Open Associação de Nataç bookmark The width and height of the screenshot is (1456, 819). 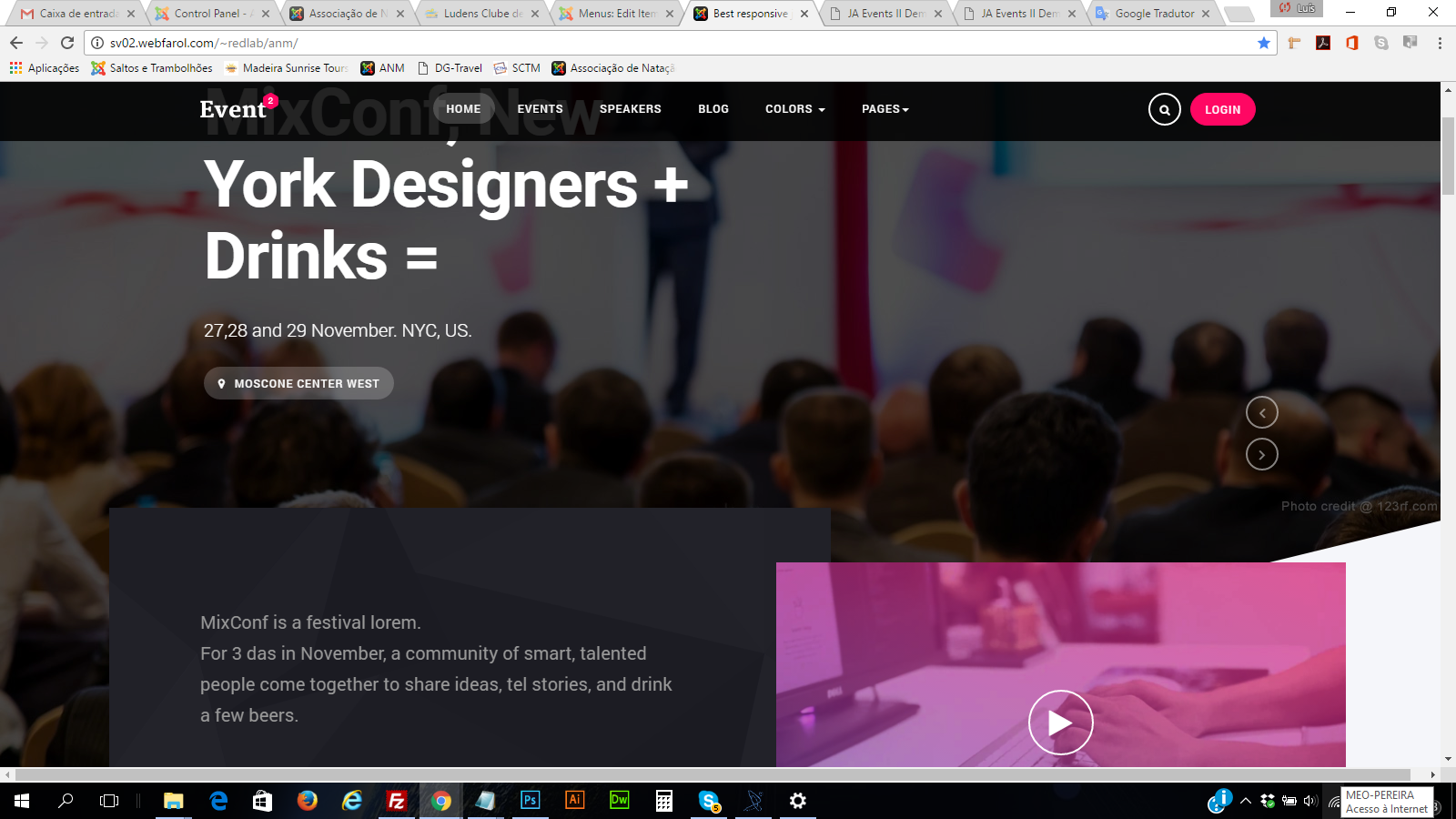click(x=613, y=68)
